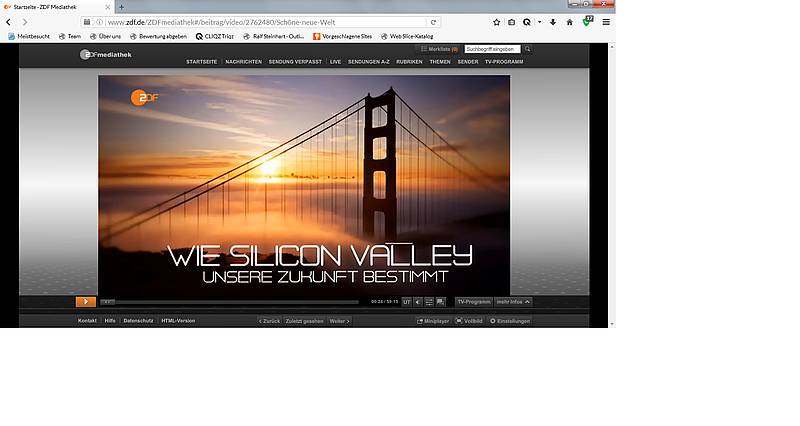
Task: Open the Team bookmark
Action: (70, 36)
